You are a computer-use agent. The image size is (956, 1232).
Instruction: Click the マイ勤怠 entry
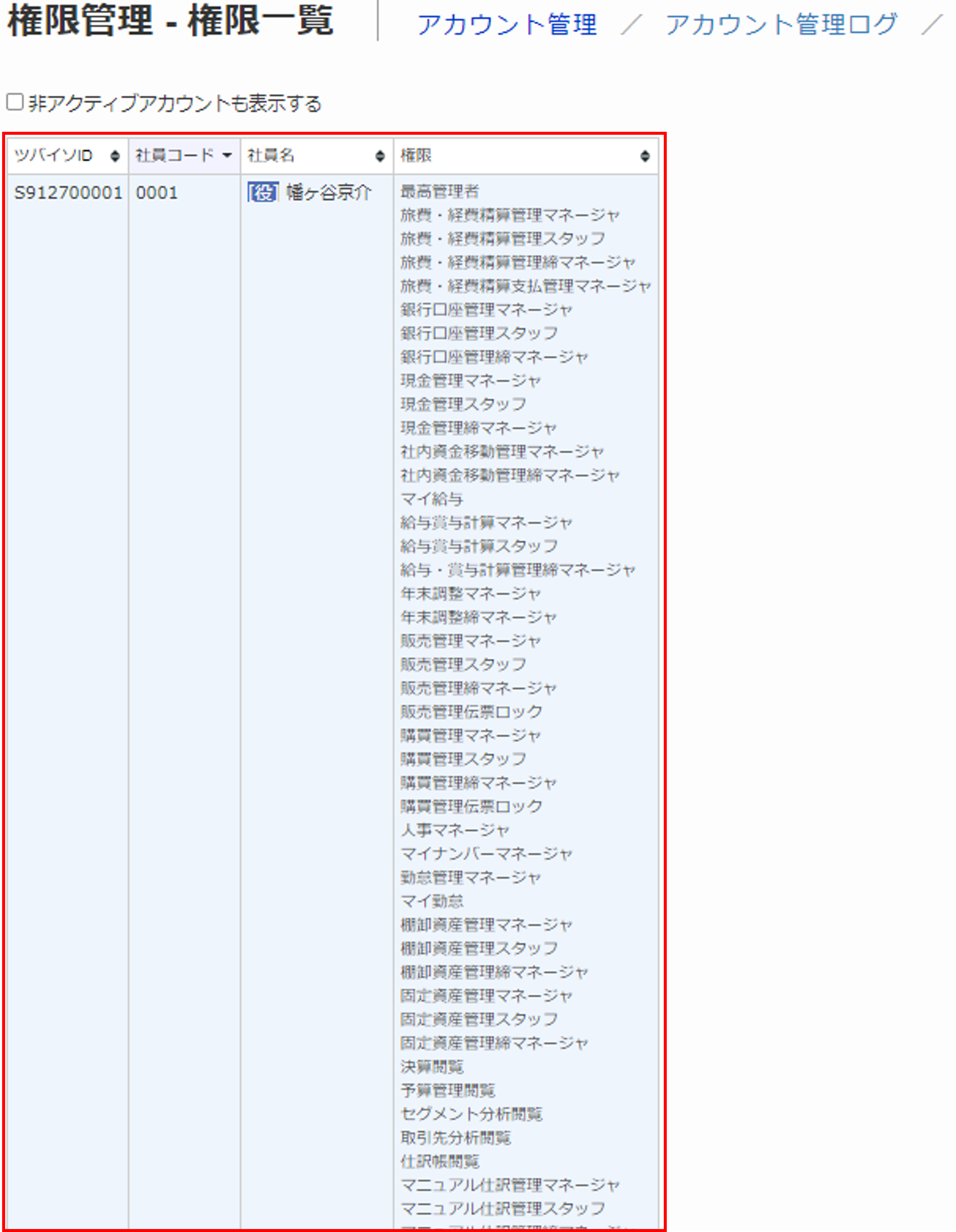432,902
